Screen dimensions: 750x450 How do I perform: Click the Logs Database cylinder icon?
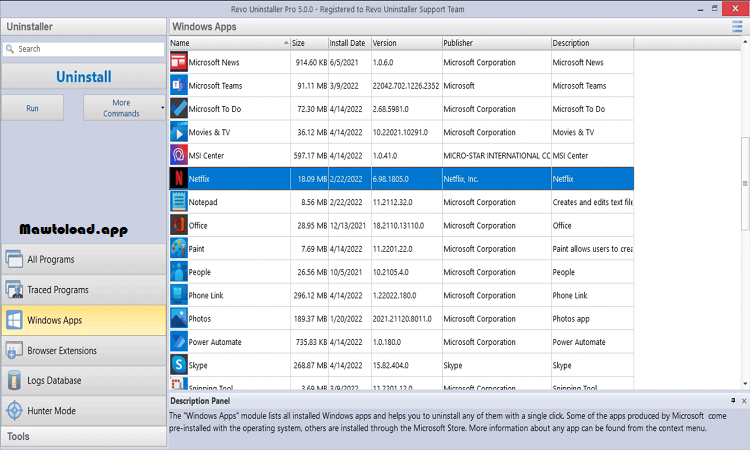pos(14,381)
